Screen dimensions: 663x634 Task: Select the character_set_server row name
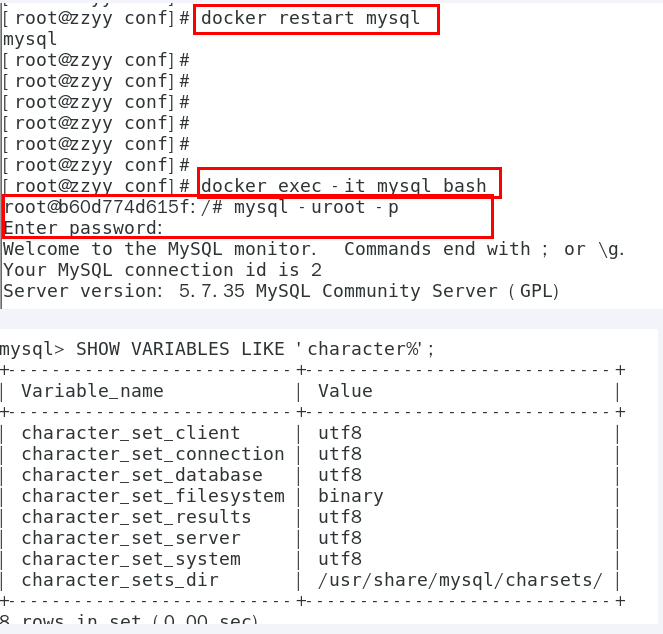[131, 538]
